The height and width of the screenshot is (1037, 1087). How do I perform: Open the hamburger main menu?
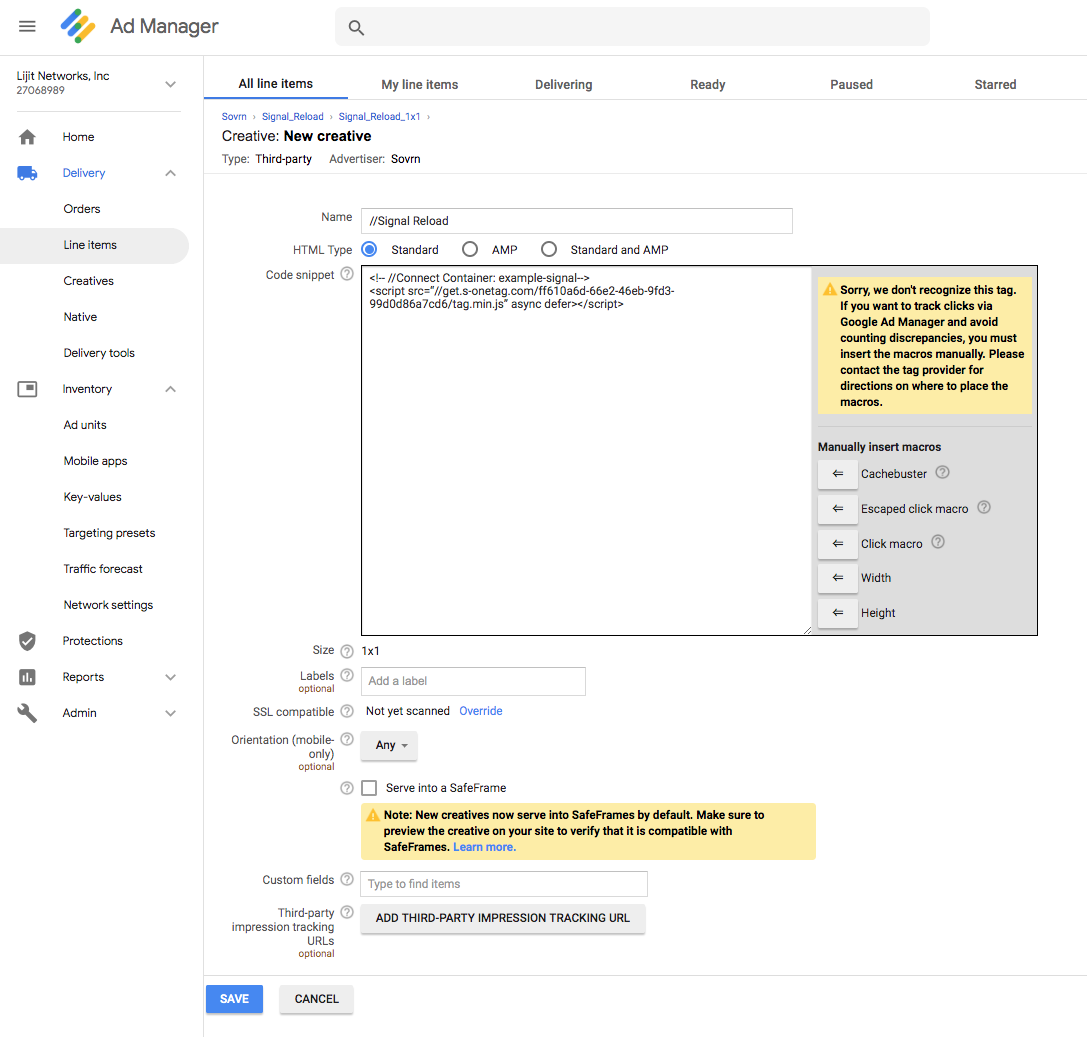coord(27,26)
